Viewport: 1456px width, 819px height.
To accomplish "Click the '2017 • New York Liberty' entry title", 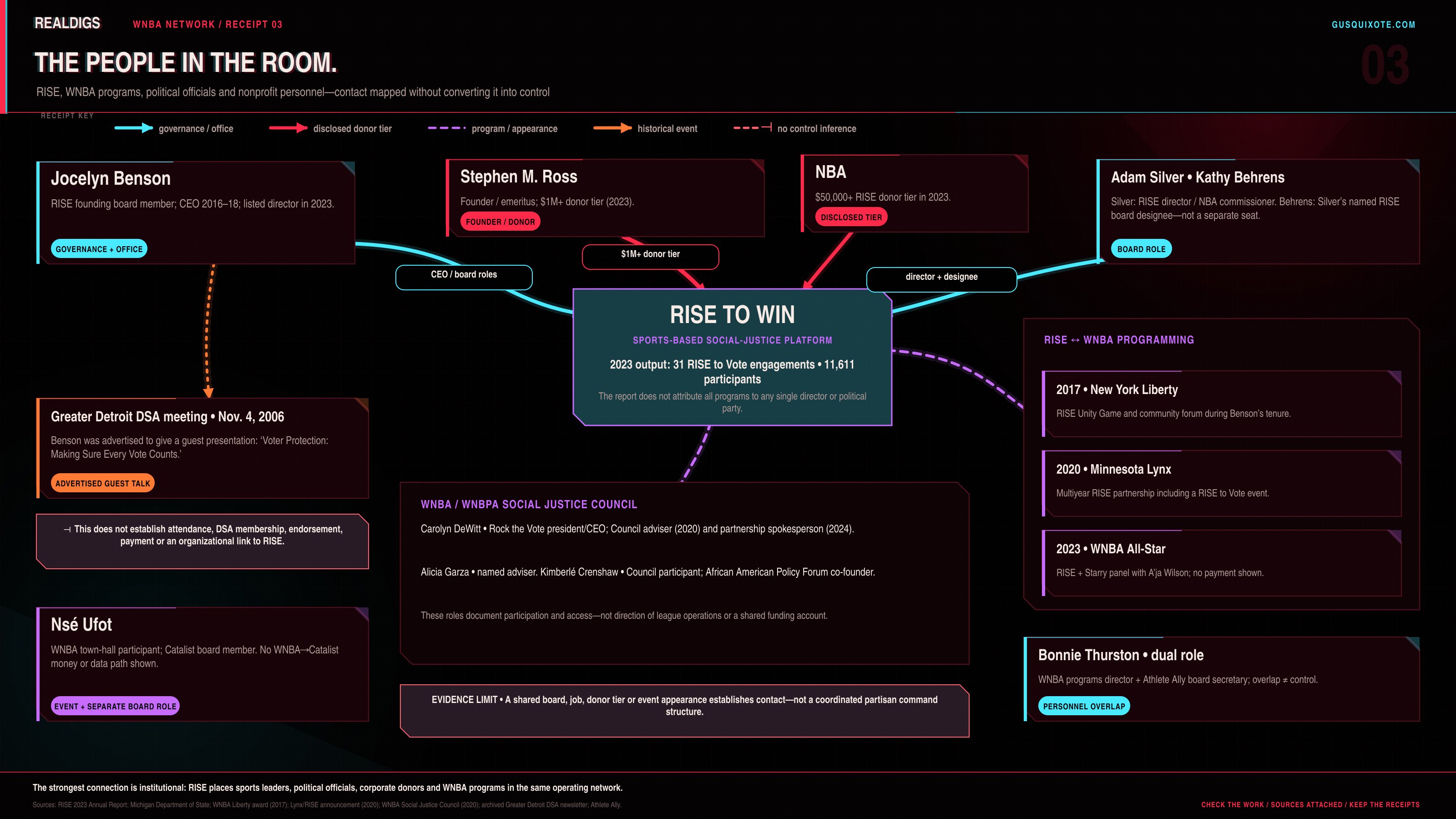I will 1117,390.
